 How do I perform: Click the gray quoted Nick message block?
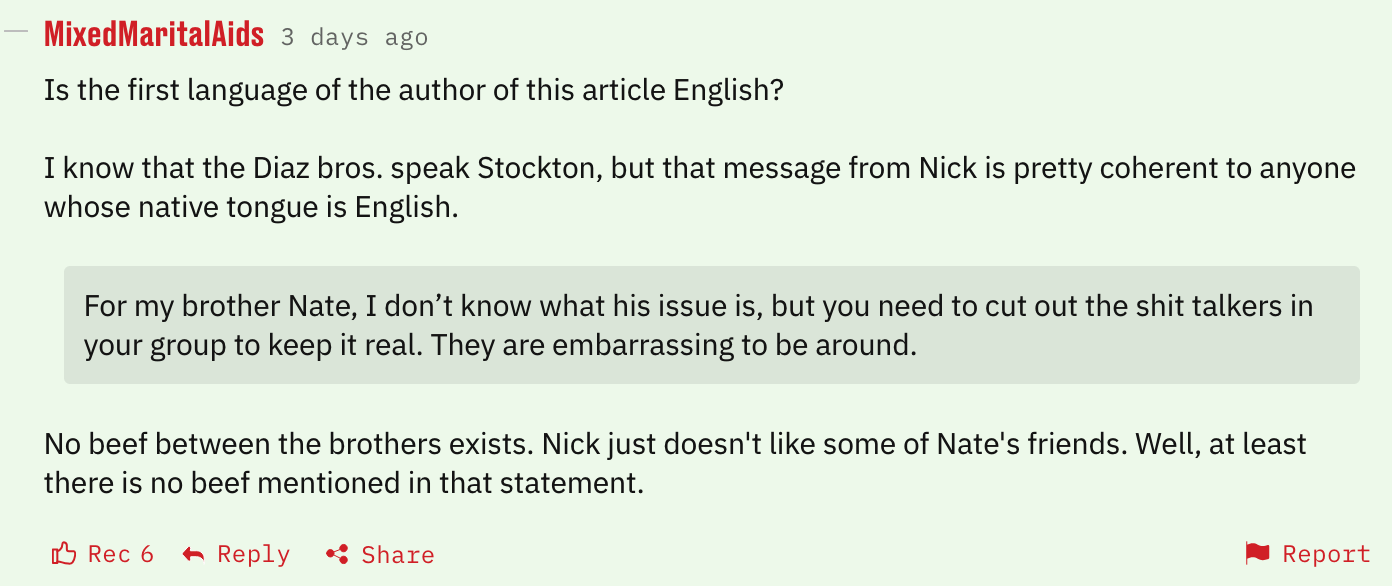711,325
